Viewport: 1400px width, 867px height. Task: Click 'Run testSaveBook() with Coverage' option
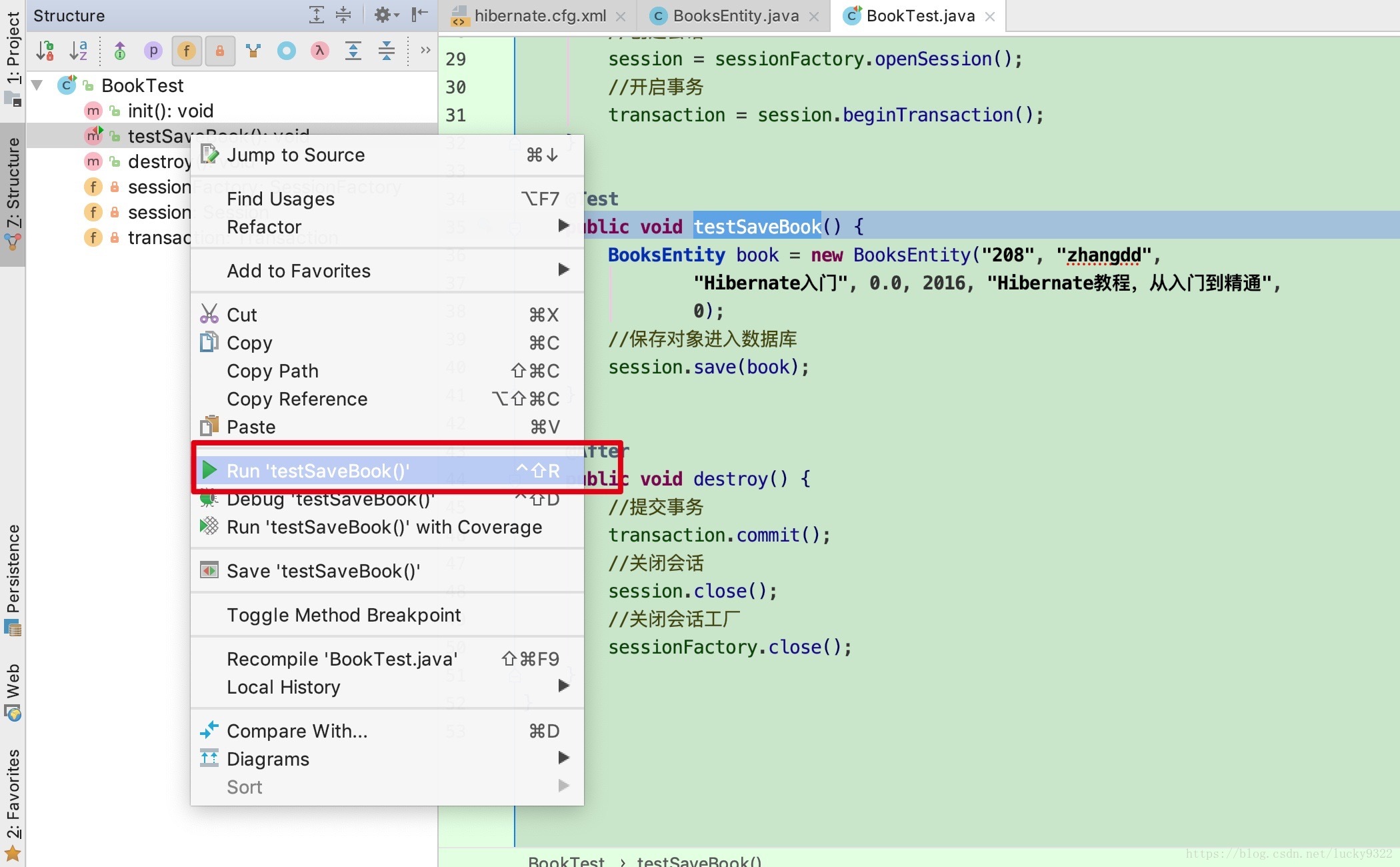tap(384, 527)
